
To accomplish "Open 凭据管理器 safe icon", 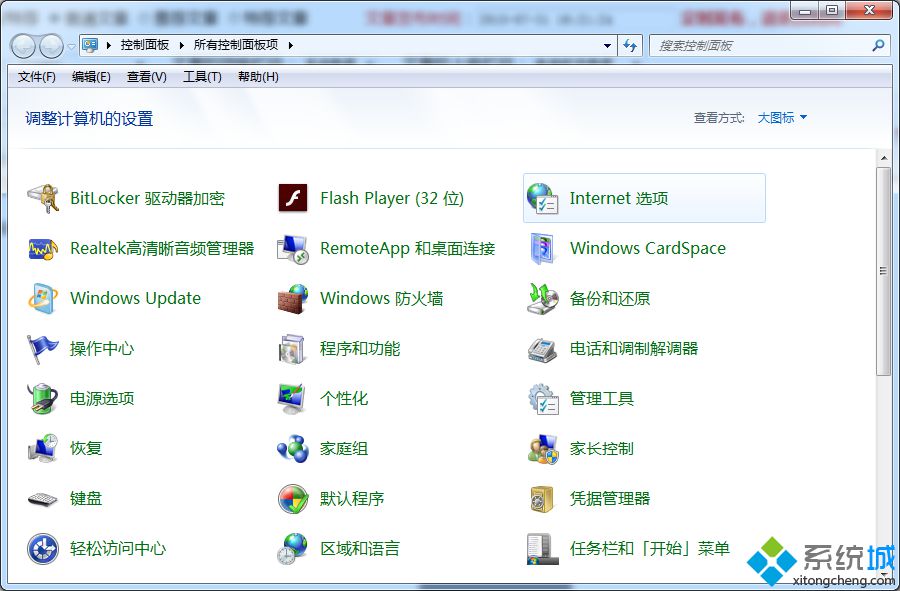I will coord(542,499).
